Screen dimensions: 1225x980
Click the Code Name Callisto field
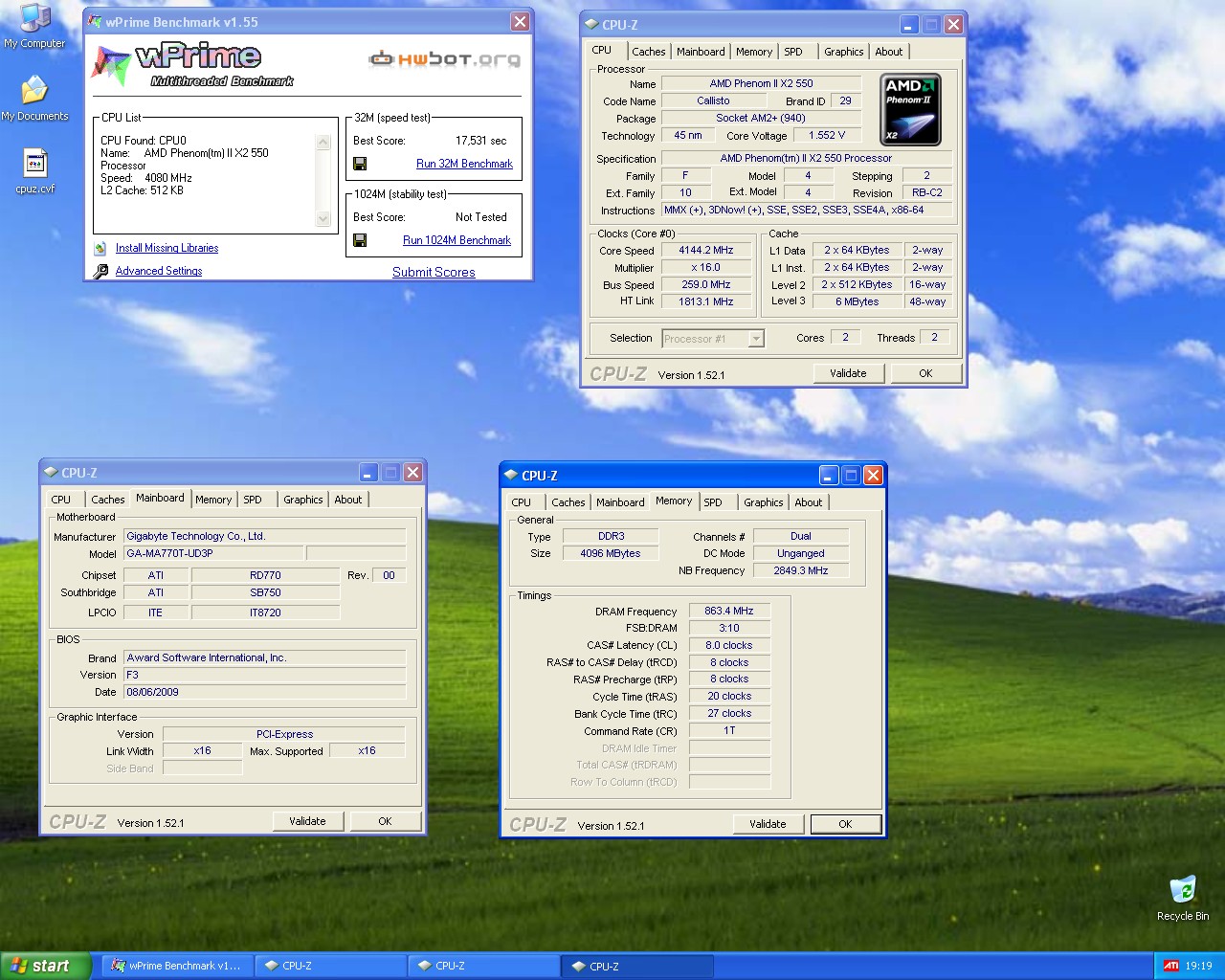(x=713, y=101)
